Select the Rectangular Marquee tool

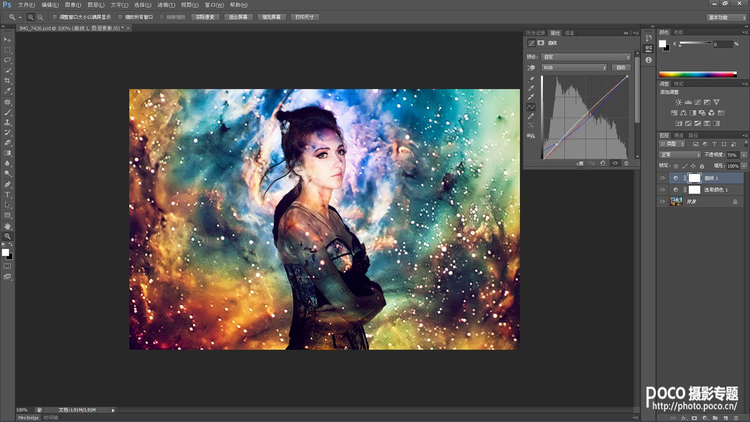[7, 50]
